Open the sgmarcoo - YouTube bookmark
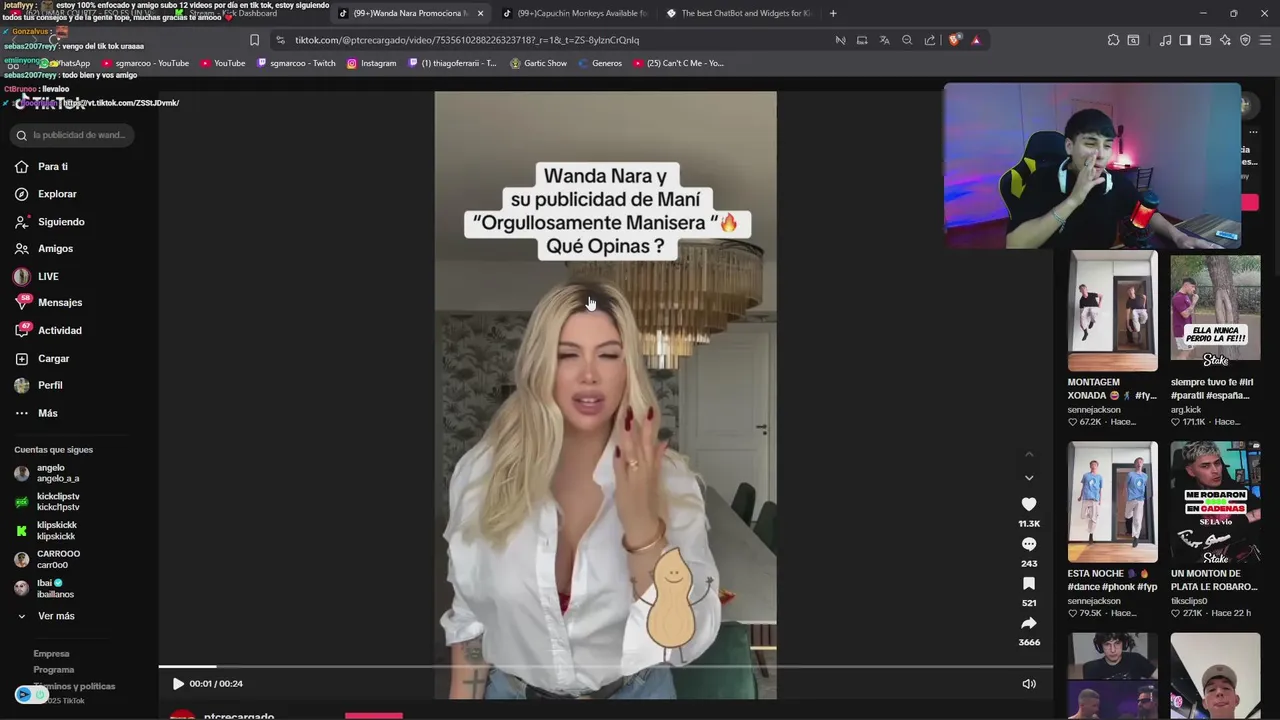The width and height of the screenshot is (1280, 720). click(x=144, y=63)
